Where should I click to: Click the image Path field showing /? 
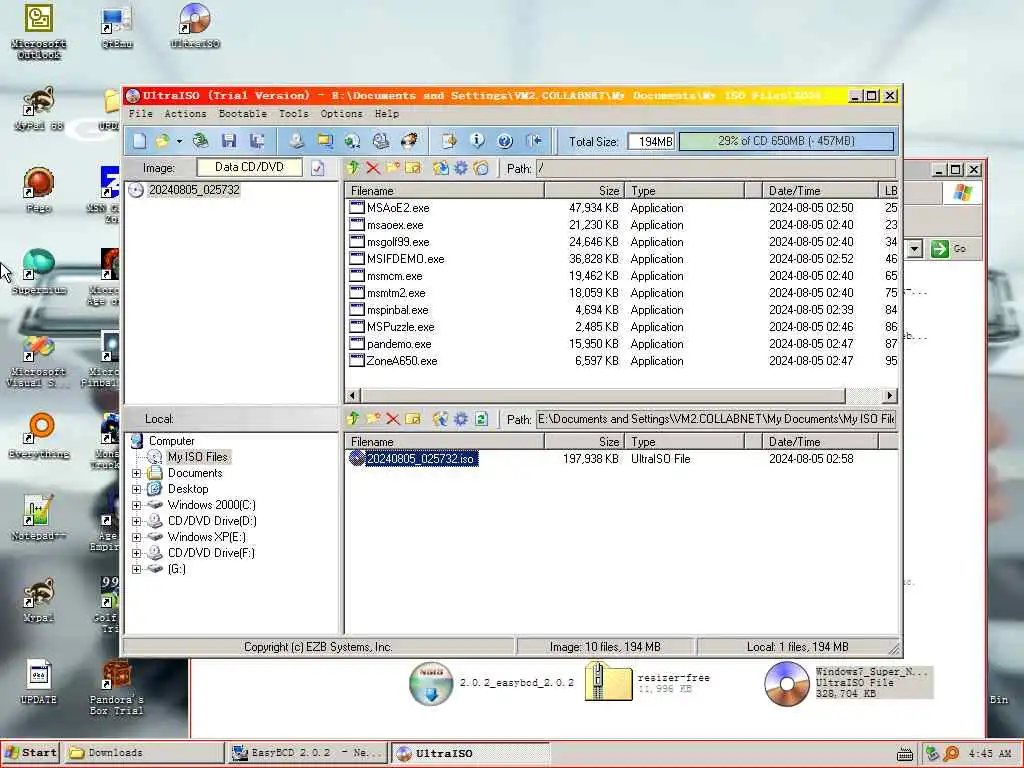(716, 168)
